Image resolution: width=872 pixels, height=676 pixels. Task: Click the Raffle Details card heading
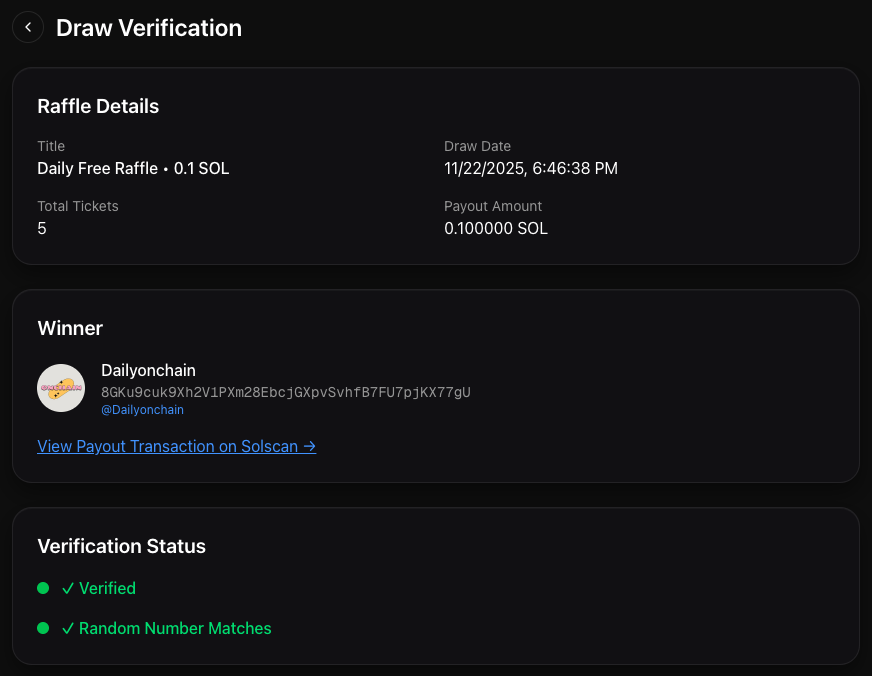coord(98,106)
